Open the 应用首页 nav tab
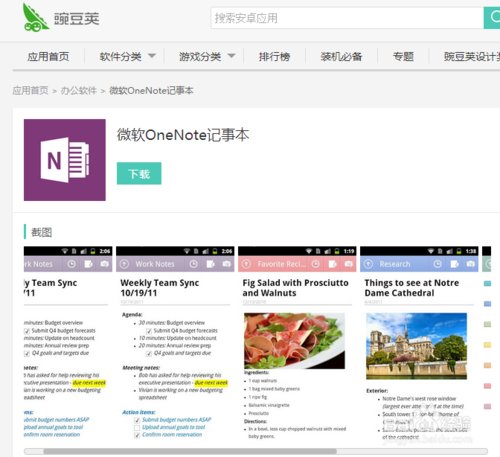The image size is (500, 457). (x=48, y=57)
